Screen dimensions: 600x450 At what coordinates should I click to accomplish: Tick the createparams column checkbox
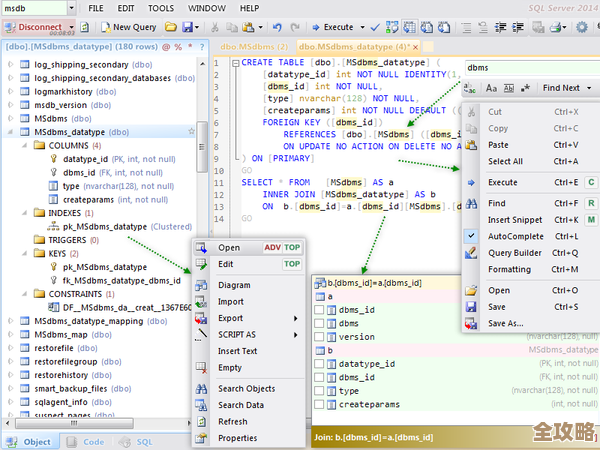[320, 404]
